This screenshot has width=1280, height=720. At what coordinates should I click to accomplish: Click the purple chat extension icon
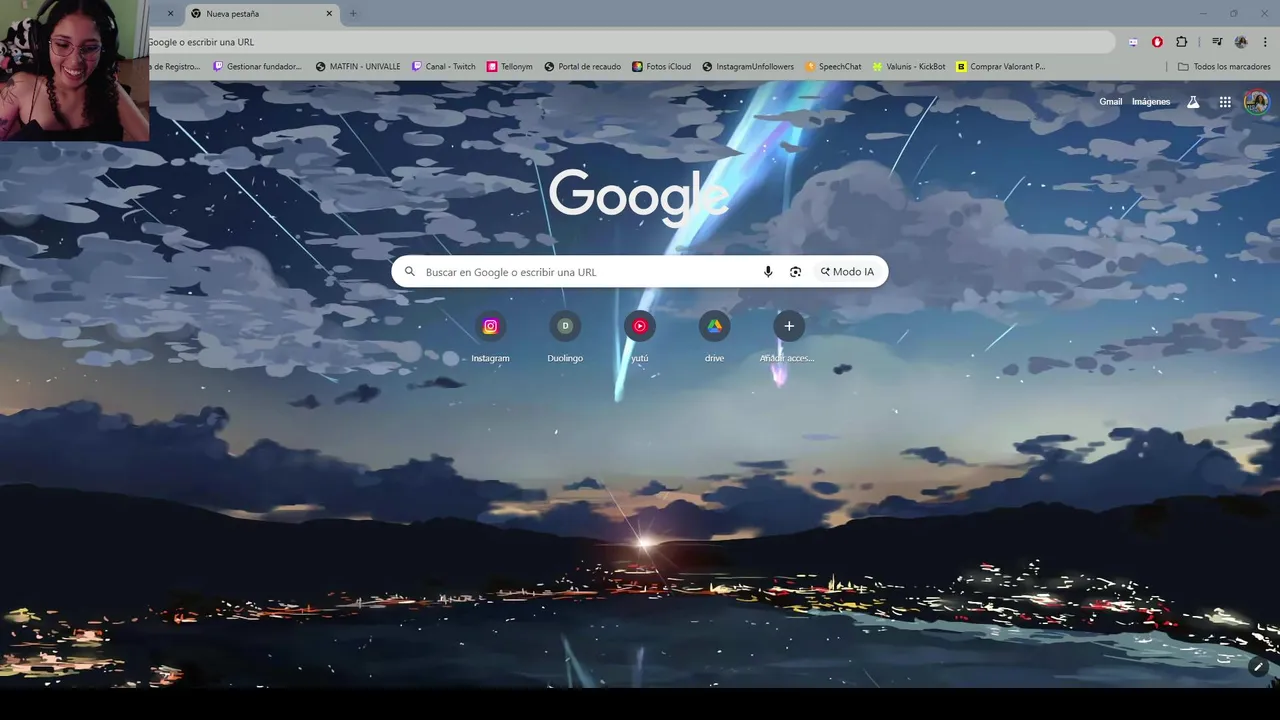coord(1133,42)
